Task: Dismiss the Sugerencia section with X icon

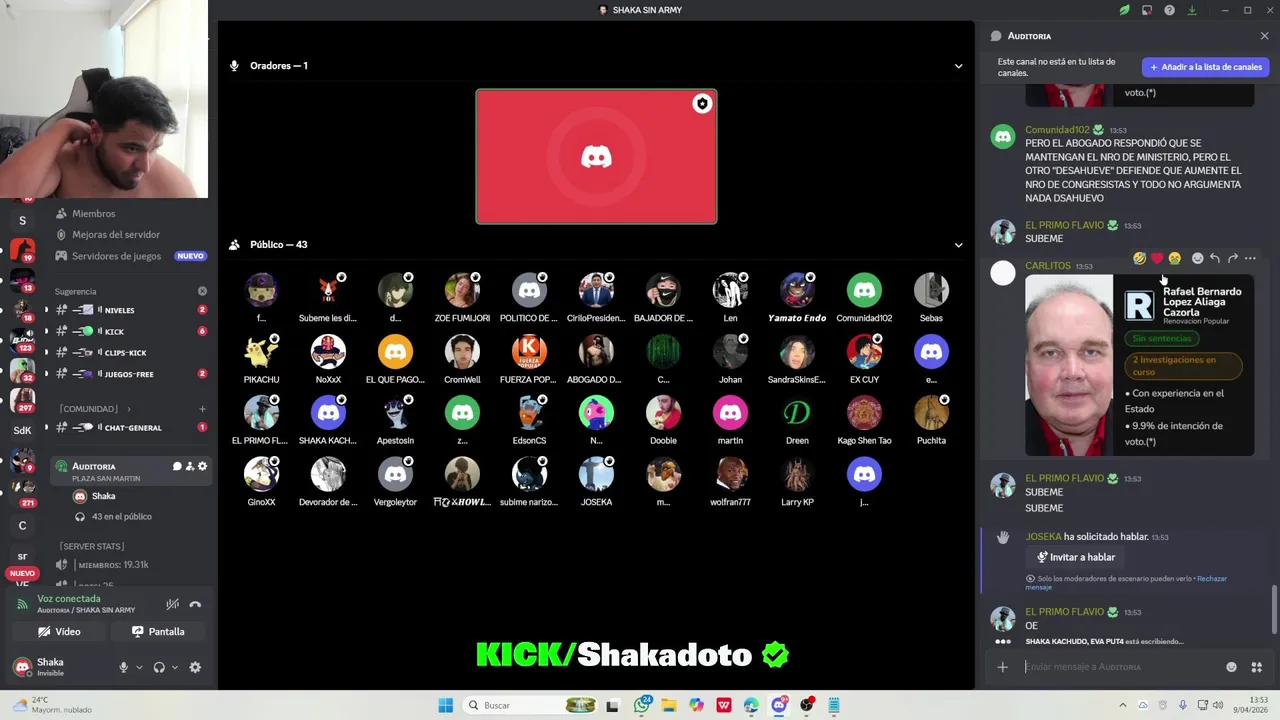Action: [x=202, y=291]
